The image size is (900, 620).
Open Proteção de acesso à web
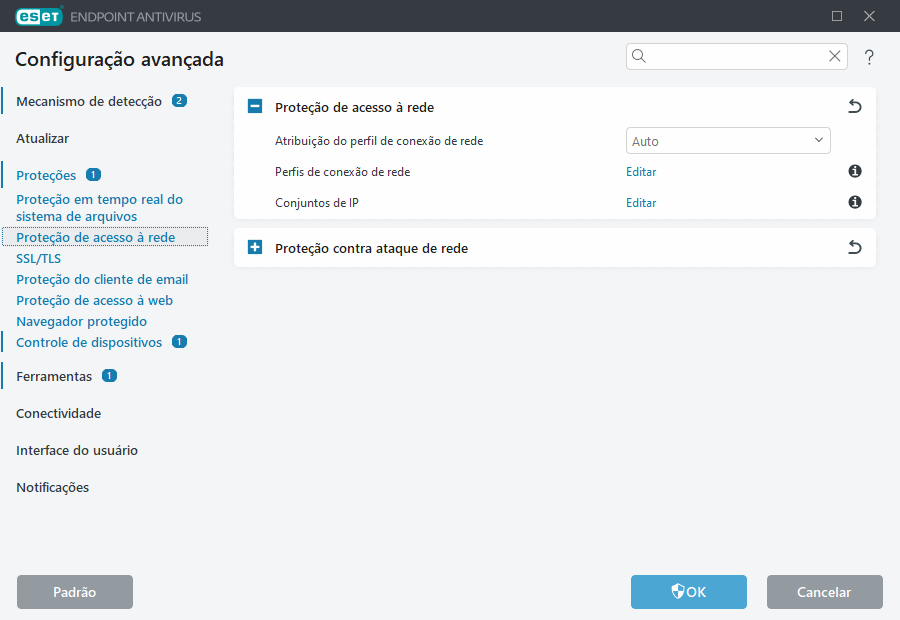coord(94,300)
